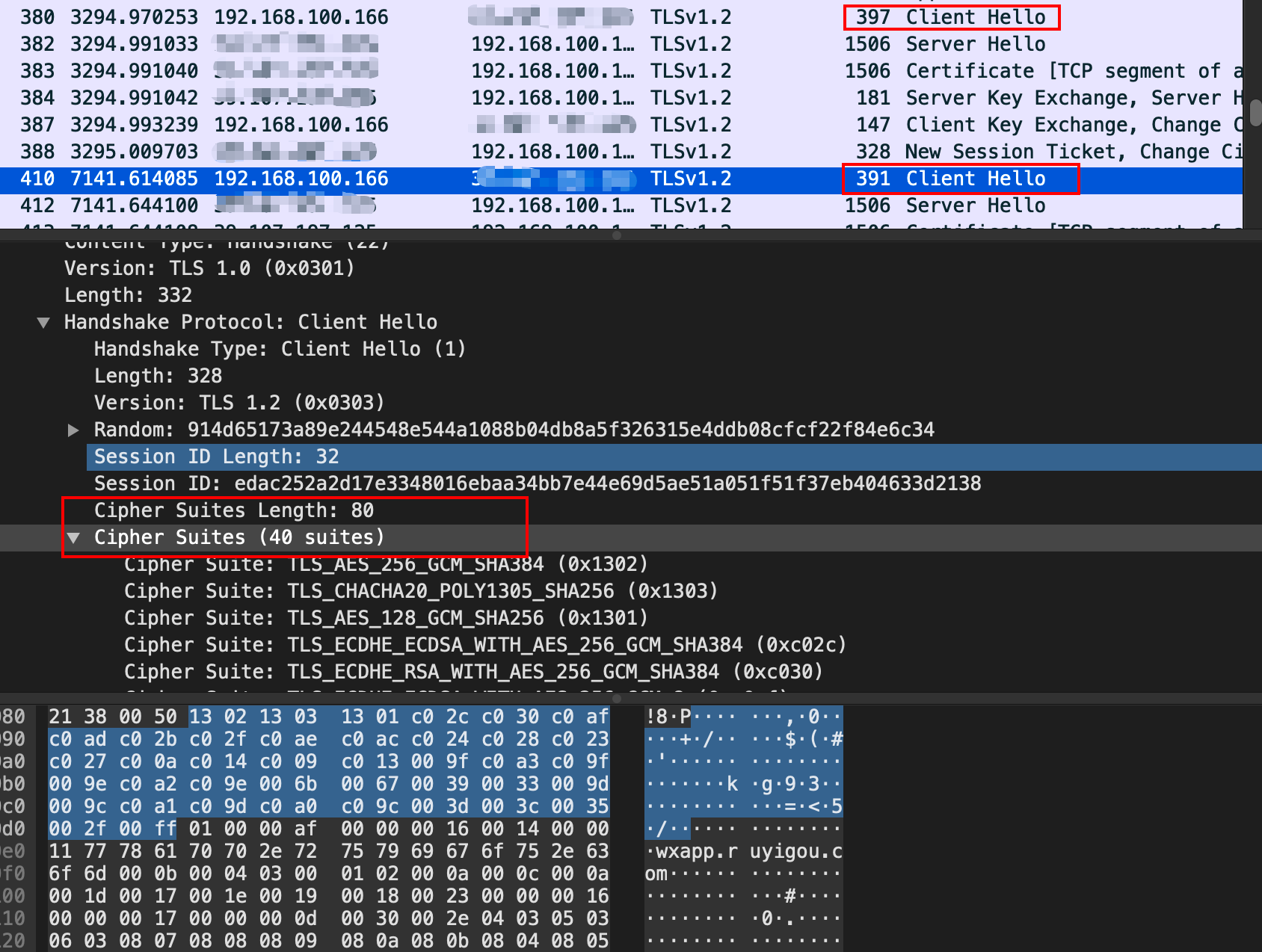This screenshot has height=952, width=1262.
Task: Click the Version: TLS 1.2 (0x0303) field
Action: point(238,403)
